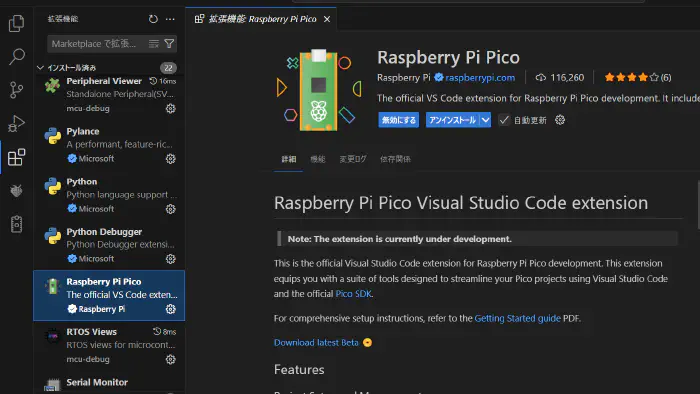700x394 pixels.
Task: Select the Details tab
Action: (x=288, y=159)
